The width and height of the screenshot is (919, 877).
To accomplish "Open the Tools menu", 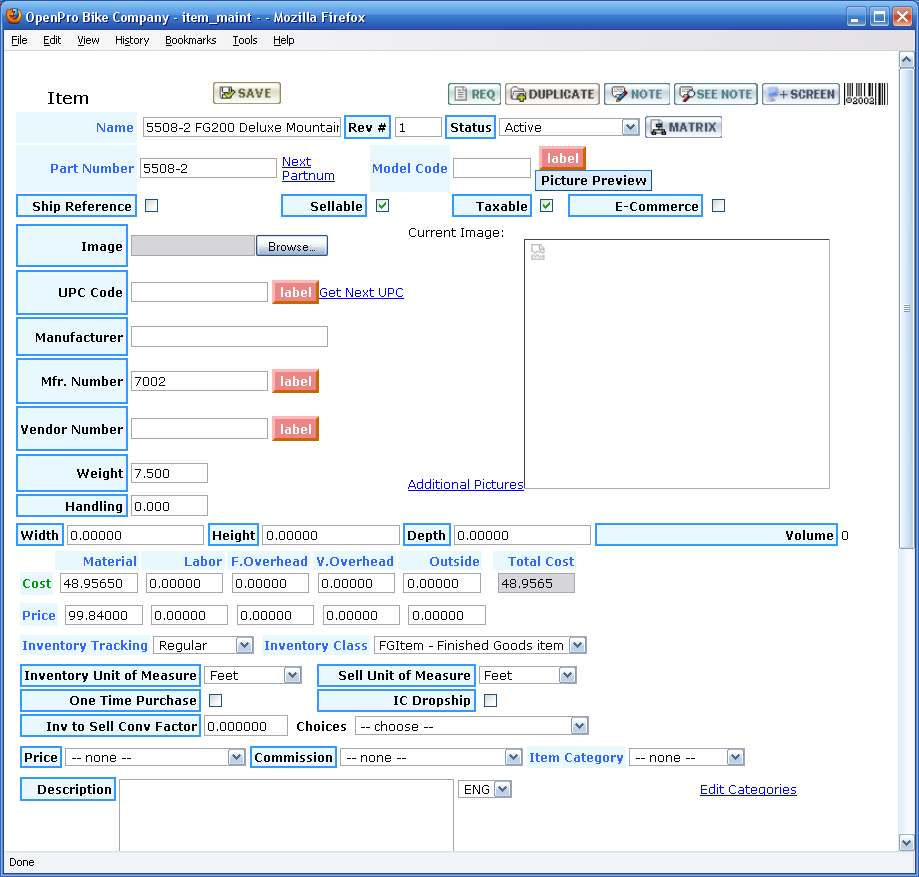I will click(245, 40).
